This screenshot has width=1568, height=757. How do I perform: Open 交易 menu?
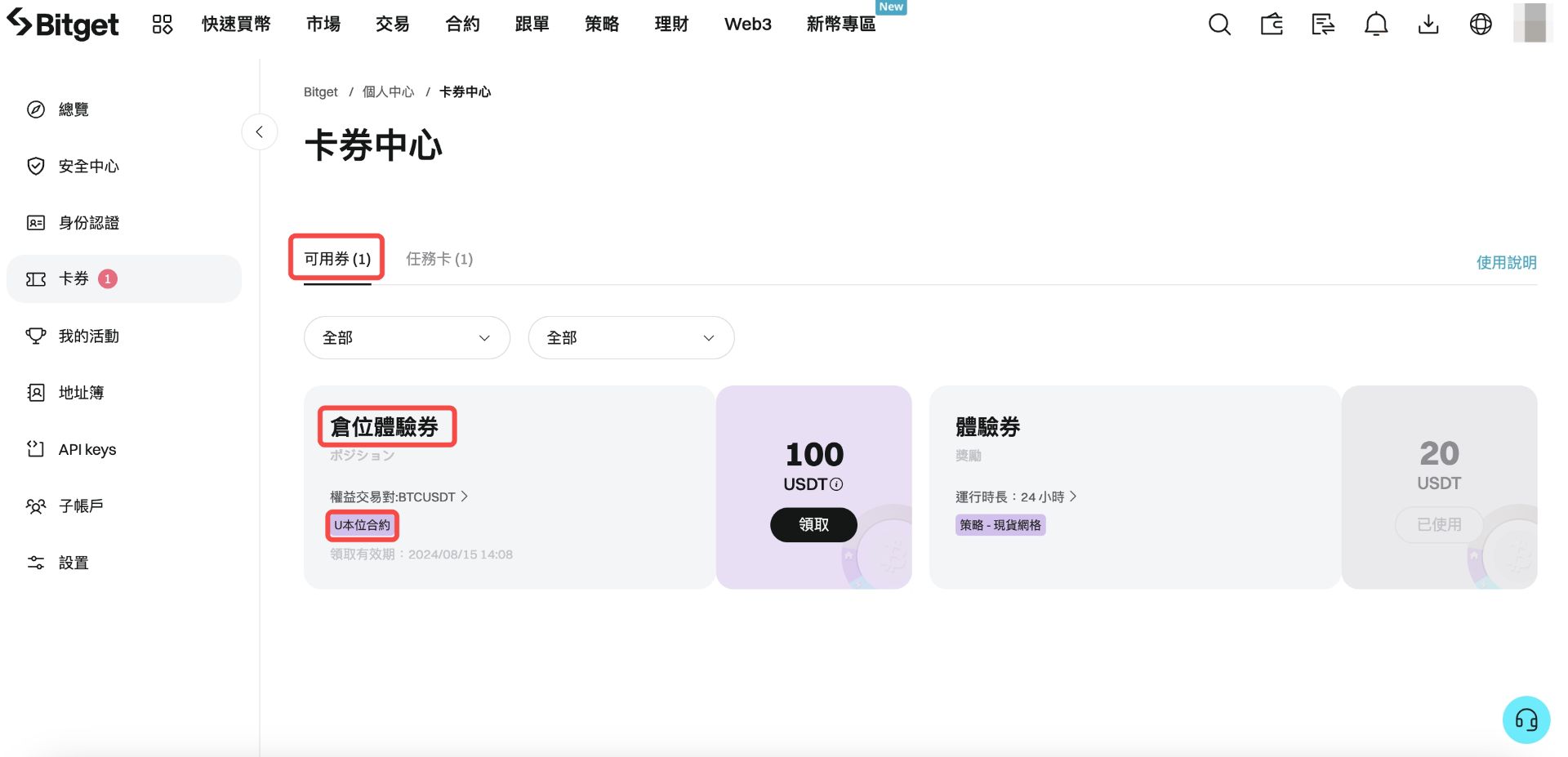[393, 24]
